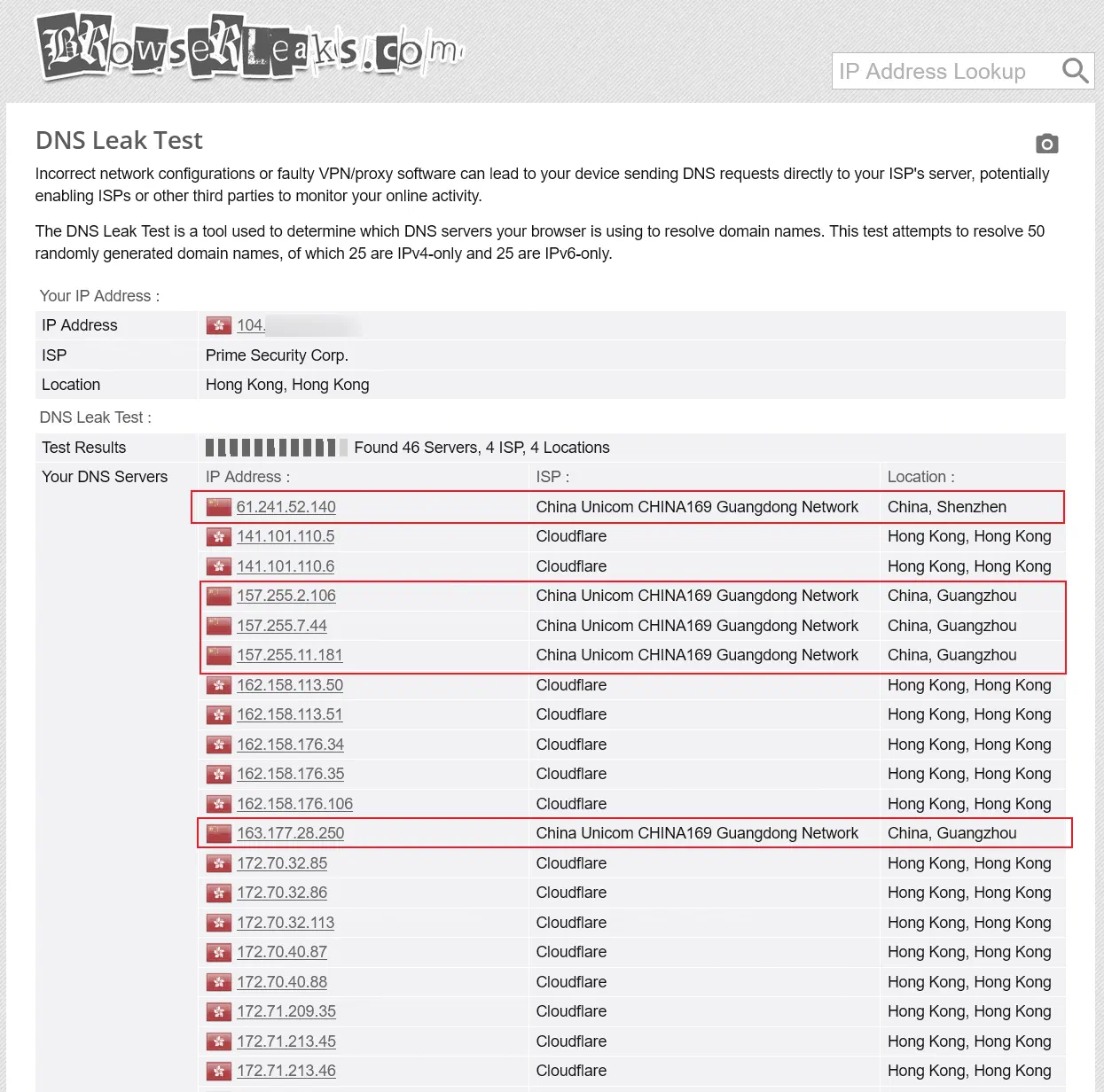The image size is (1104, 1092).
Task: Click the Hong Kong flag beside your IP address
Action: coord(218,325)
